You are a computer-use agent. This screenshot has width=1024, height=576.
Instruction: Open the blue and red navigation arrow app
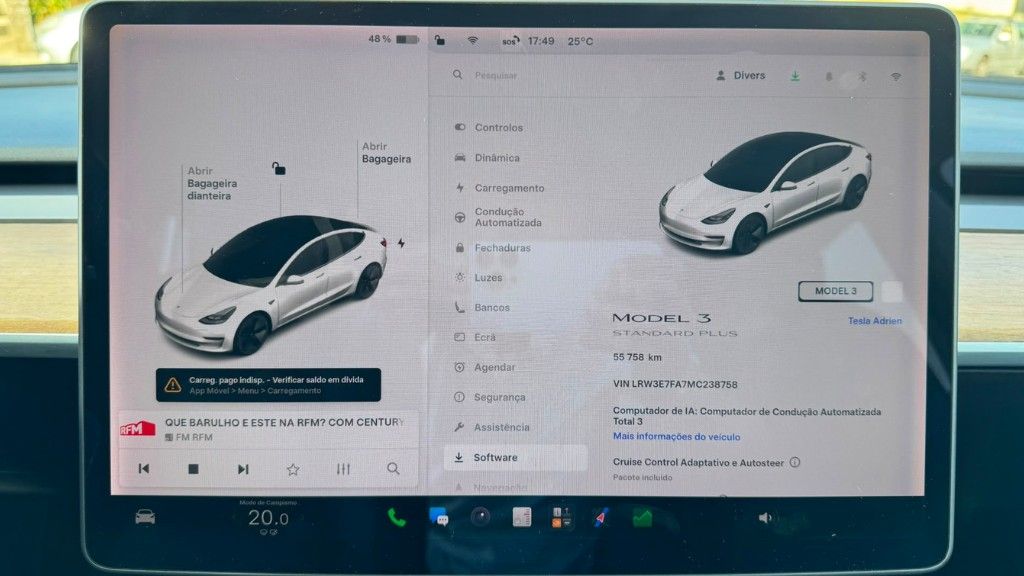[601, 517]
